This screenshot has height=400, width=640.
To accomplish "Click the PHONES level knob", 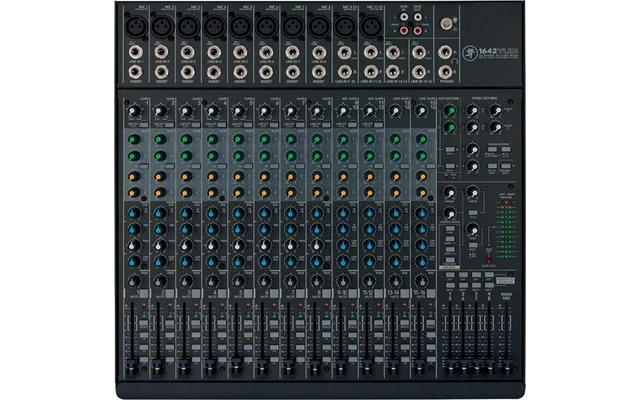I will tap(449, 192).
